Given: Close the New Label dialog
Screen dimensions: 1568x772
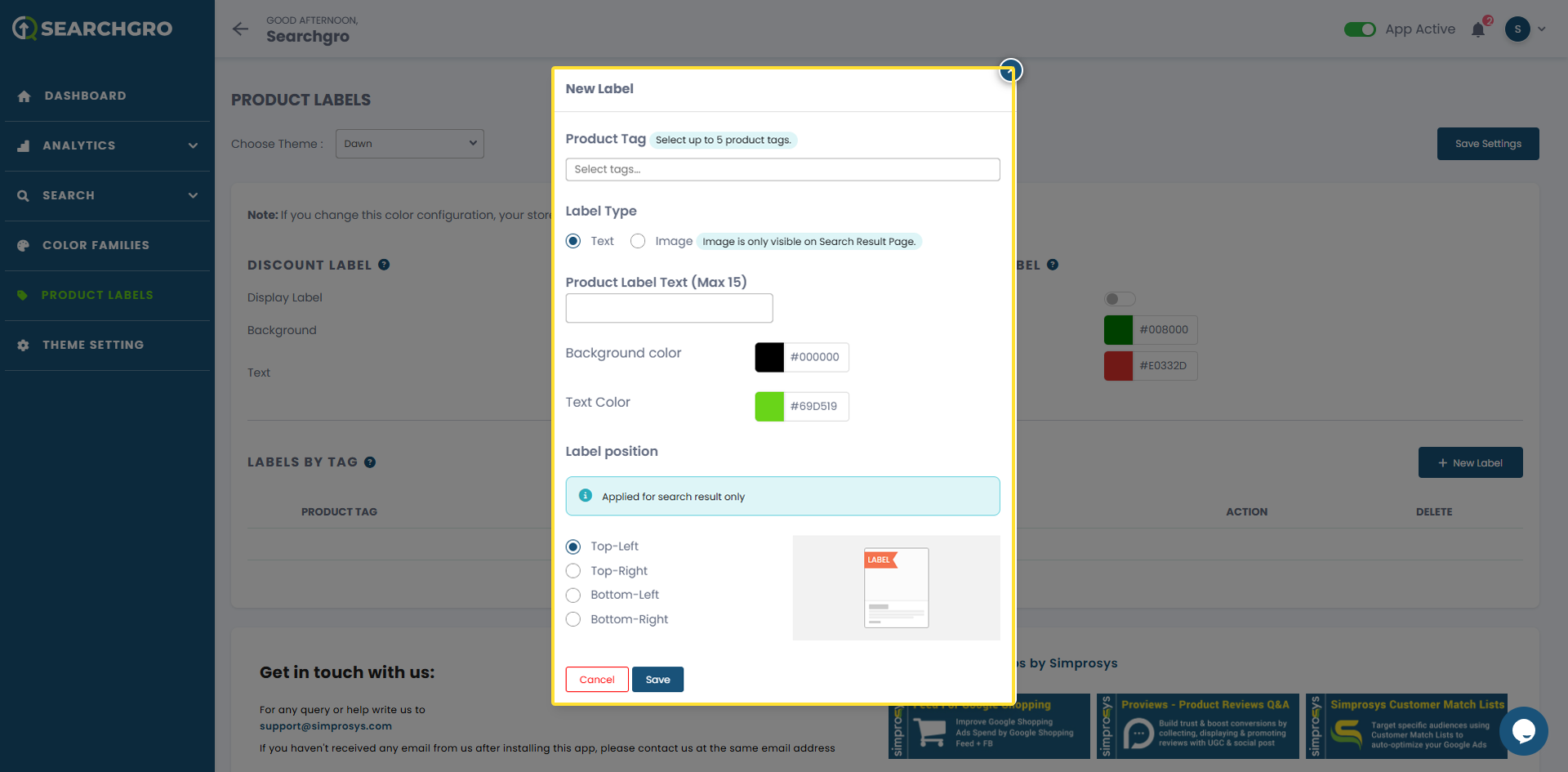Looking at the screenshot, I should (x=1011, y=70).
